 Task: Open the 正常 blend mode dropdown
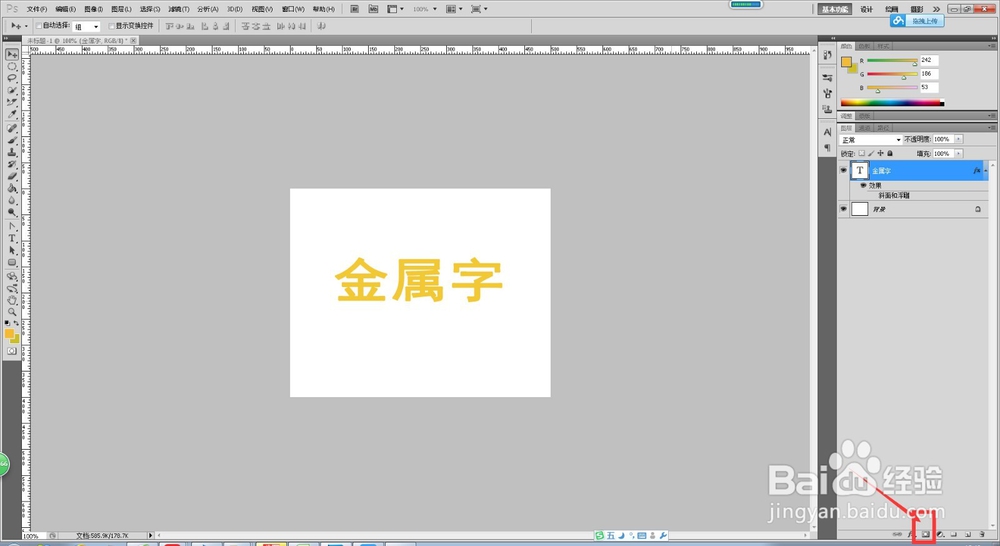pos(871,140)
